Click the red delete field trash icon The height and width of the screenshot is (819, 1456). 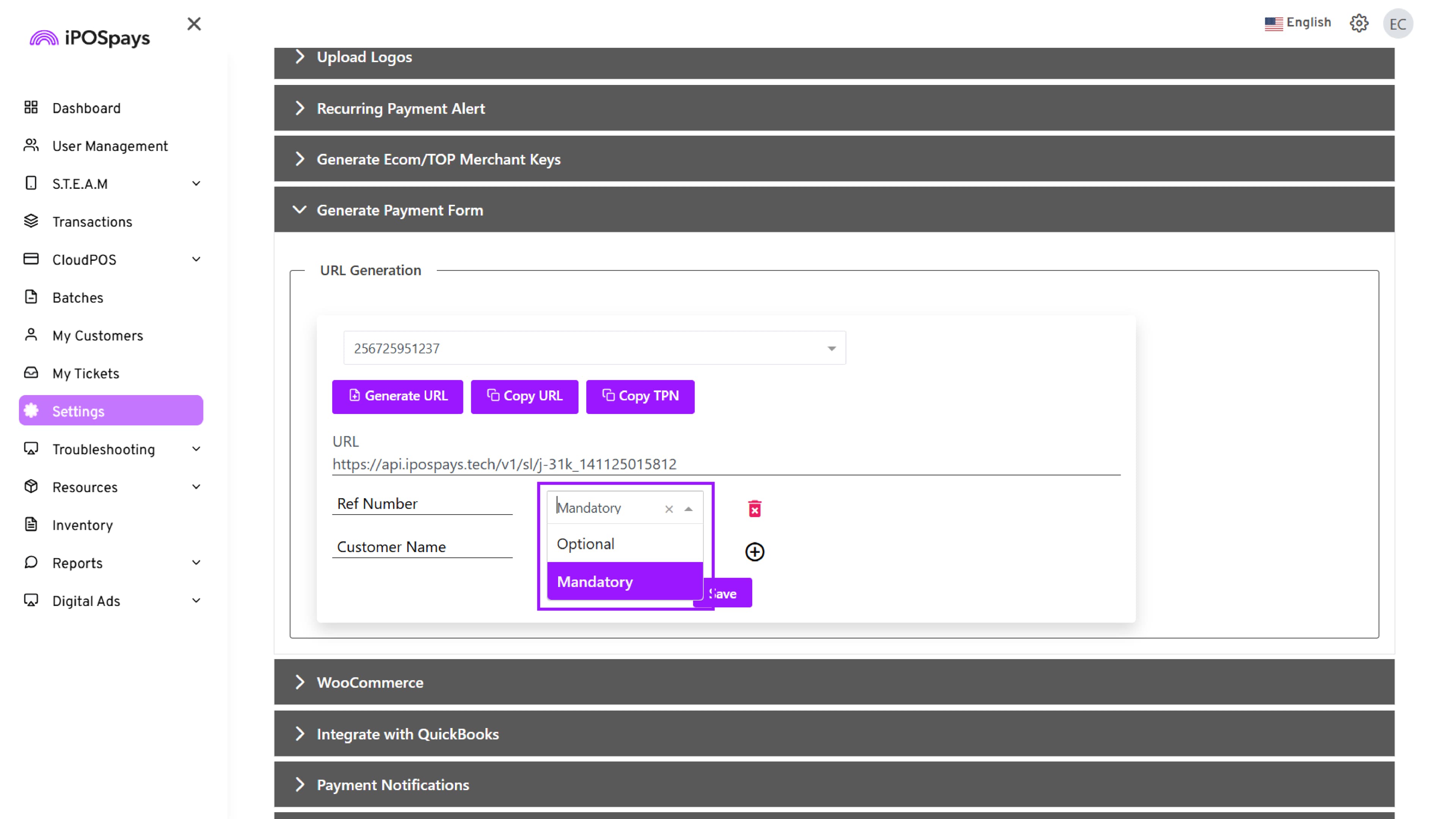tap(755, 509)
